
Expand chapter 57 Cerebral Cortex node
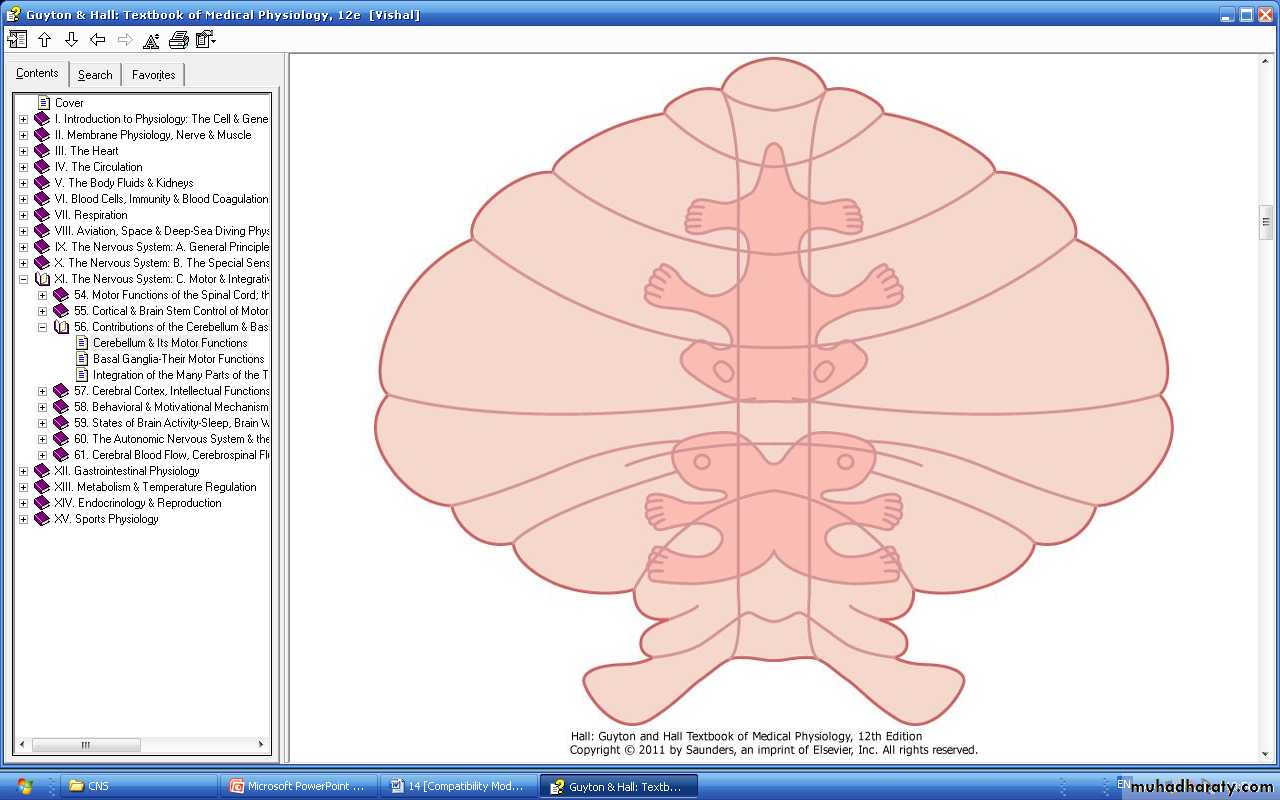[x=43, y=391]
